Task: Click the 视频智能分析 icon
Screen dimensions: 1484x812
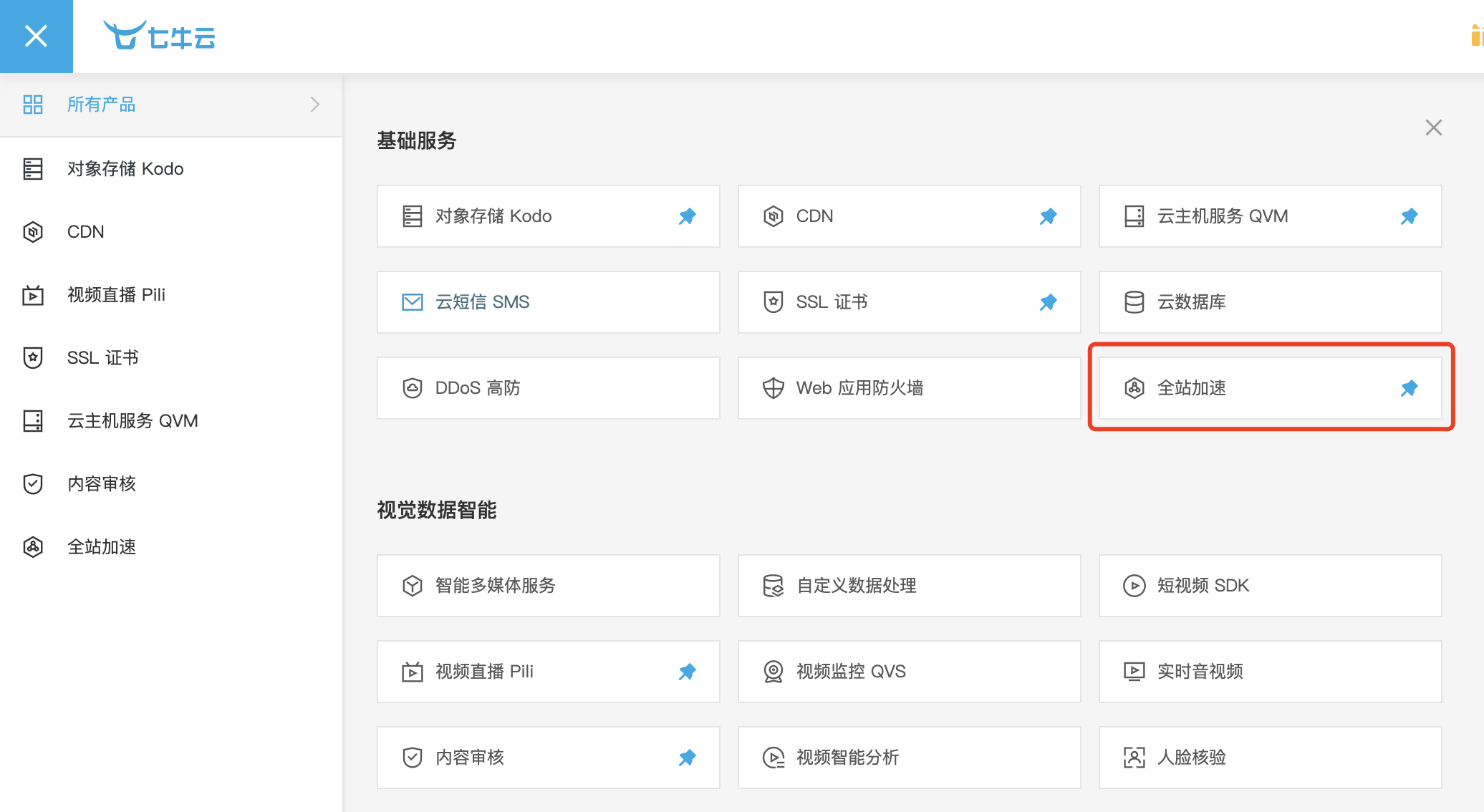Action: click(774, 758)
